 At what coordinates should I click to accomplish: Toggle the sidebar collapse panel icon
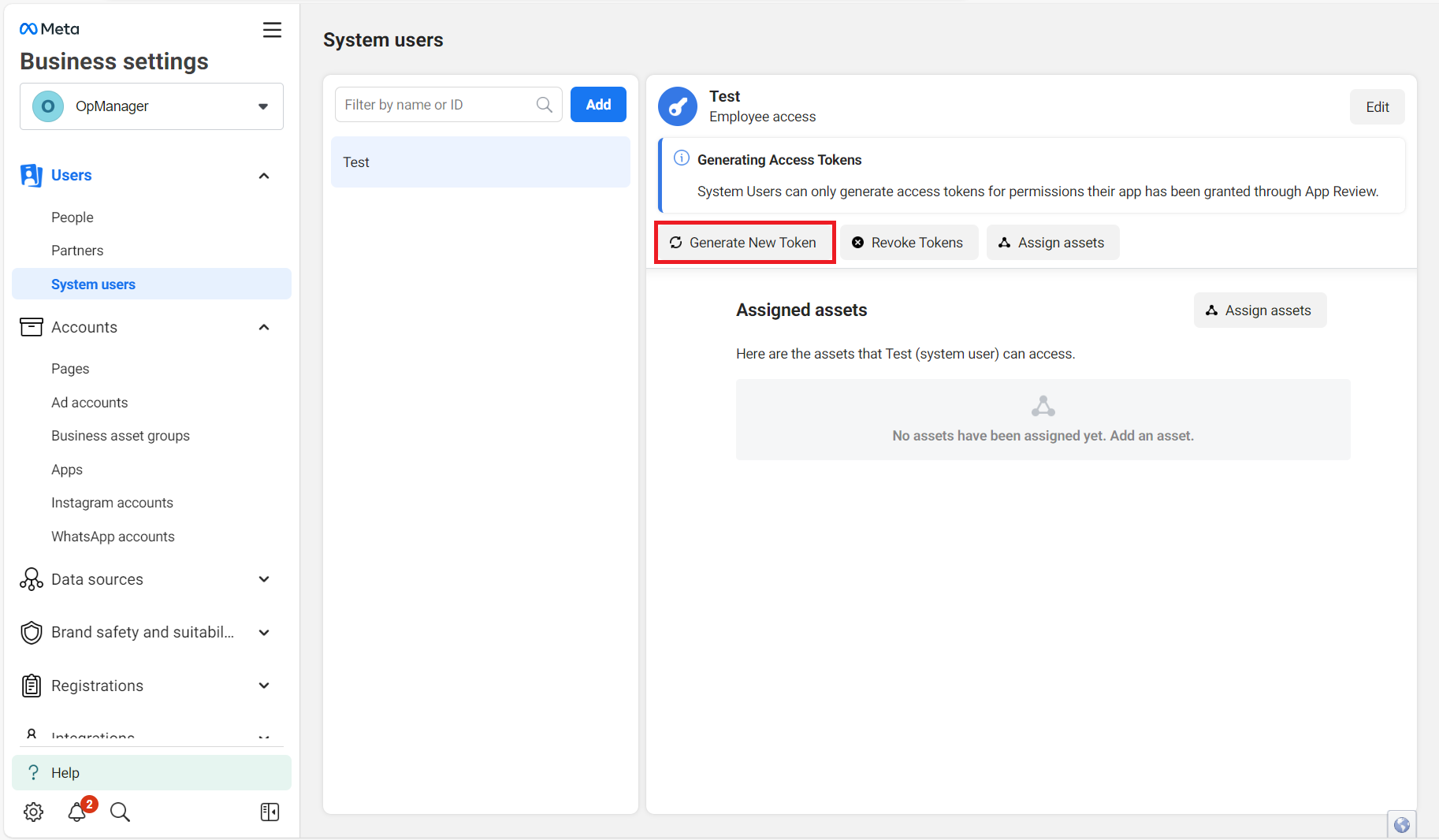270,812
